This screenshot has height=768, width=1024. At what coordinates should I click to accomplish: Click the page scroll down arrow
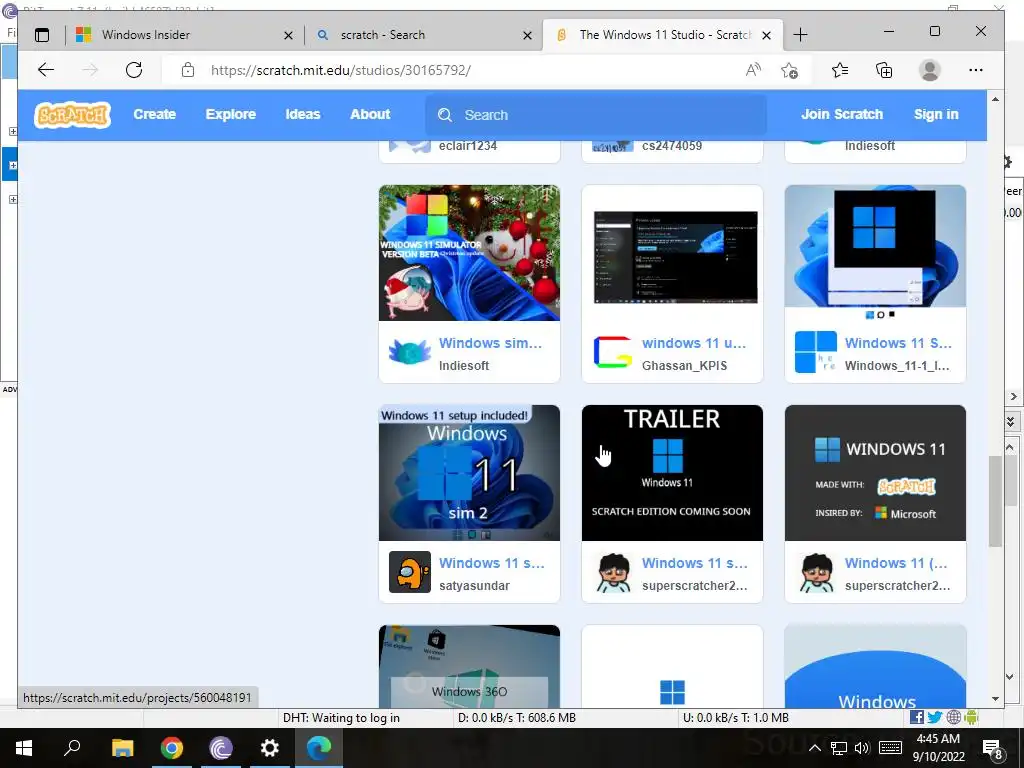coord(995,699)
